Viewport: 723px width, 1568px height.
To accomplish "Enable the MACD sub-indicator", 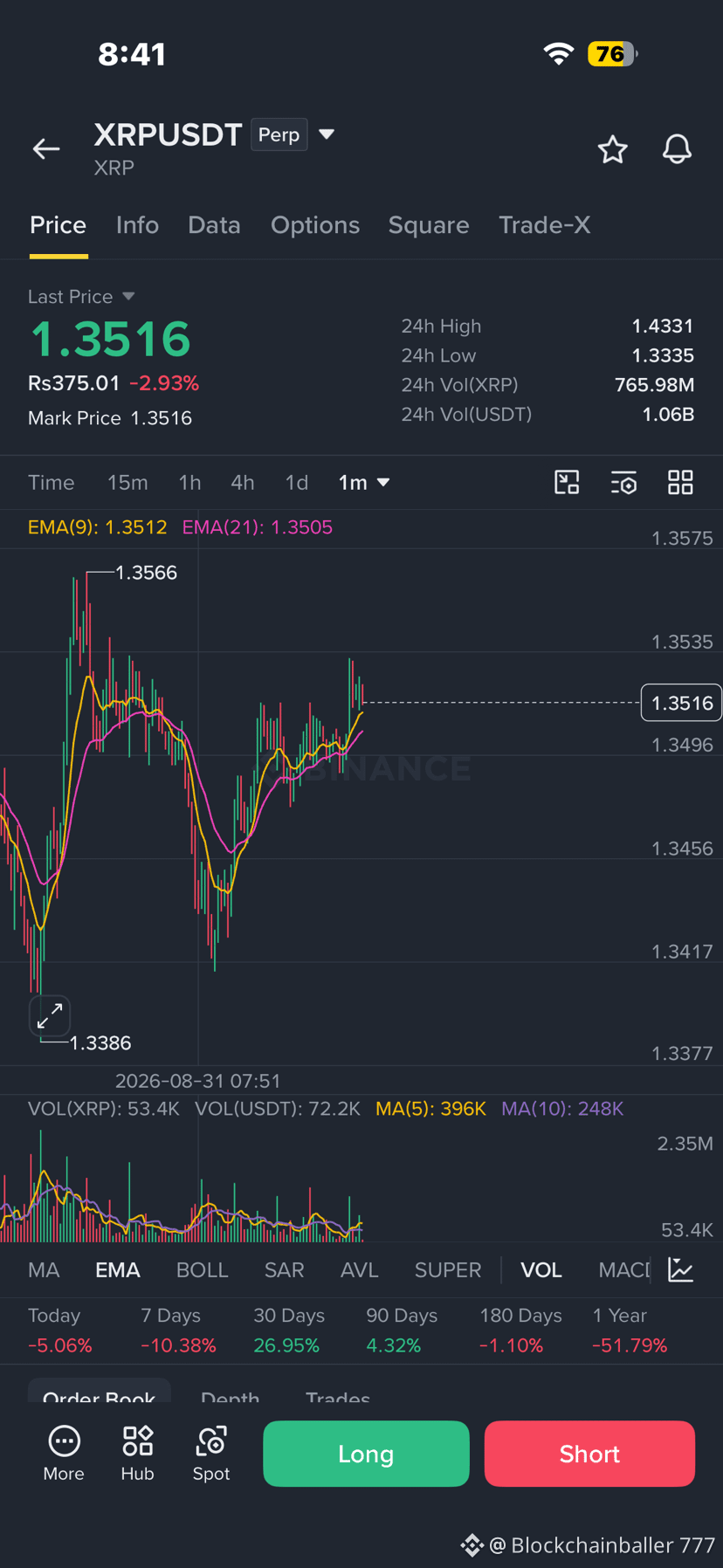I will point(624,1269).
